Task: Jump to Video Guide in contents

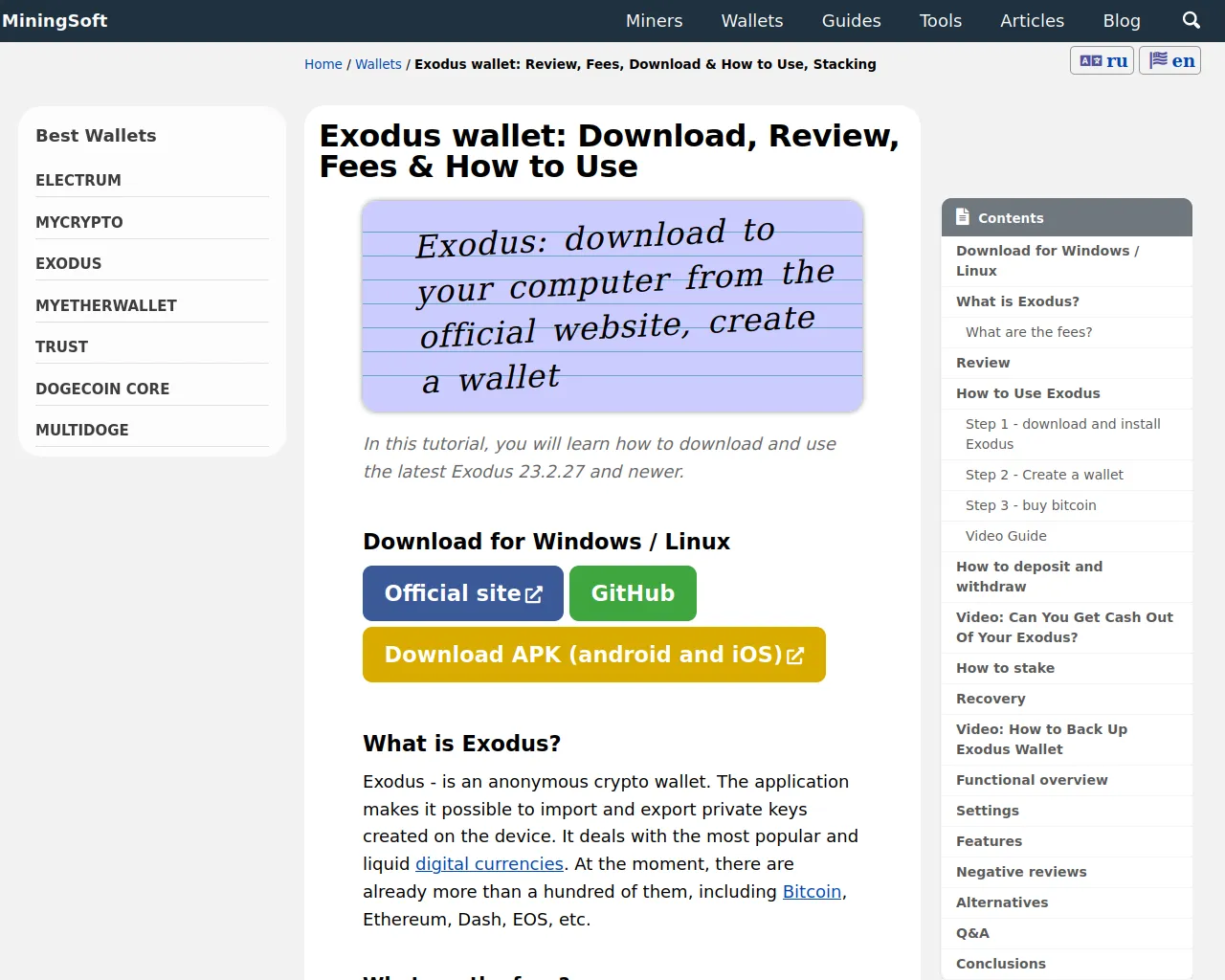Action: (1067, 536)
